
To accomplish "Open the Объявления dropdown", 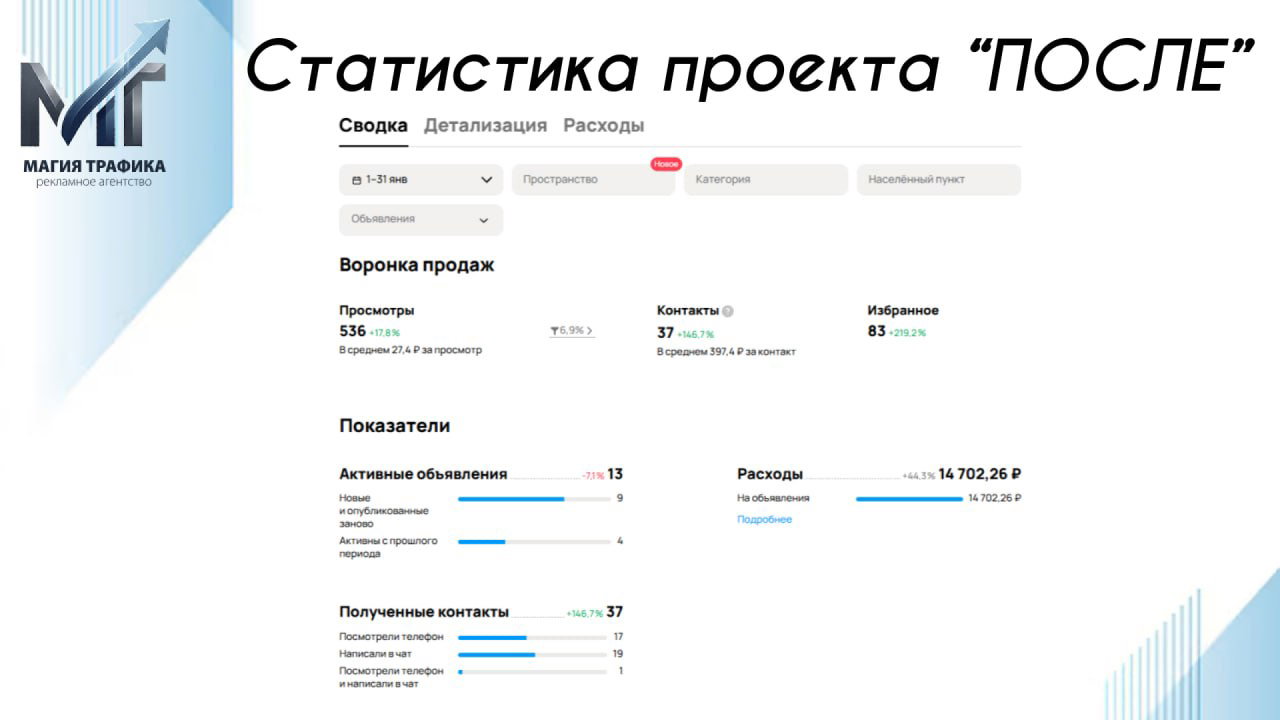I will (421, 220).
